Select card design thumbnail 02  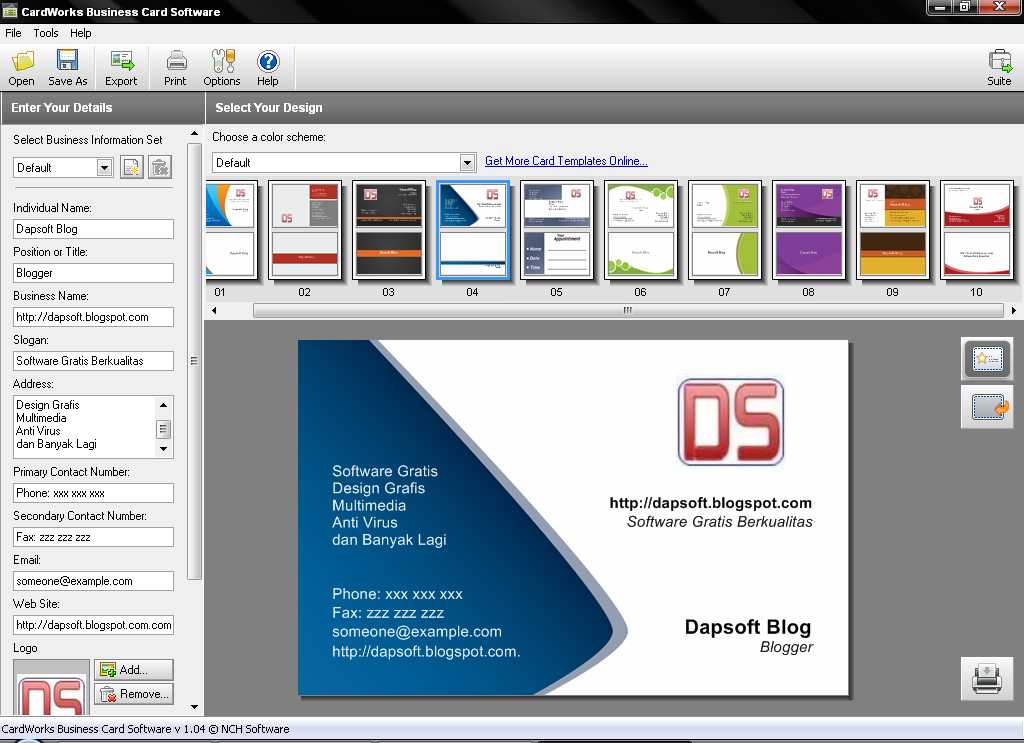[305, 230]
